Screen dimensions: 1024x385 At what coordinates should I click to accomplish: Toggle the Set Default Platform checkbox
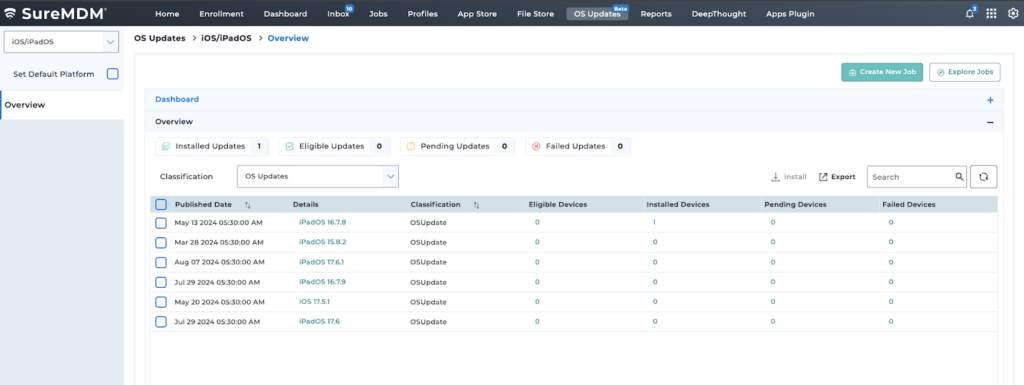click(x=112, y=74)
